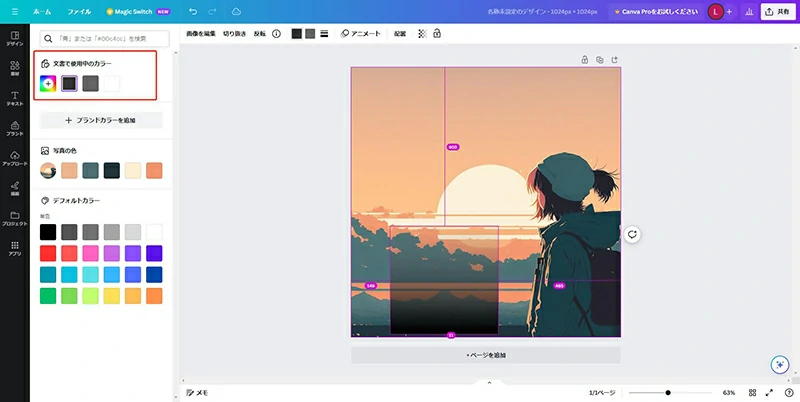The height and width of the screenshot is (402, 800).
Task: Redo the last action
Action: [x=214, y=12]
